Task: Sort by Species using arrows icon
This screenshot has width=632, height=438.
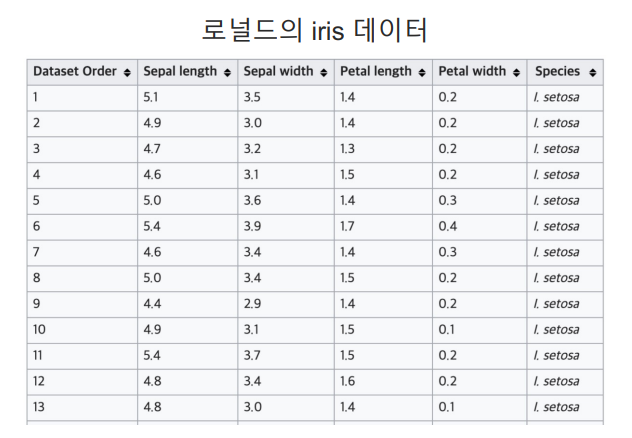Action: [x=592, y=73]
